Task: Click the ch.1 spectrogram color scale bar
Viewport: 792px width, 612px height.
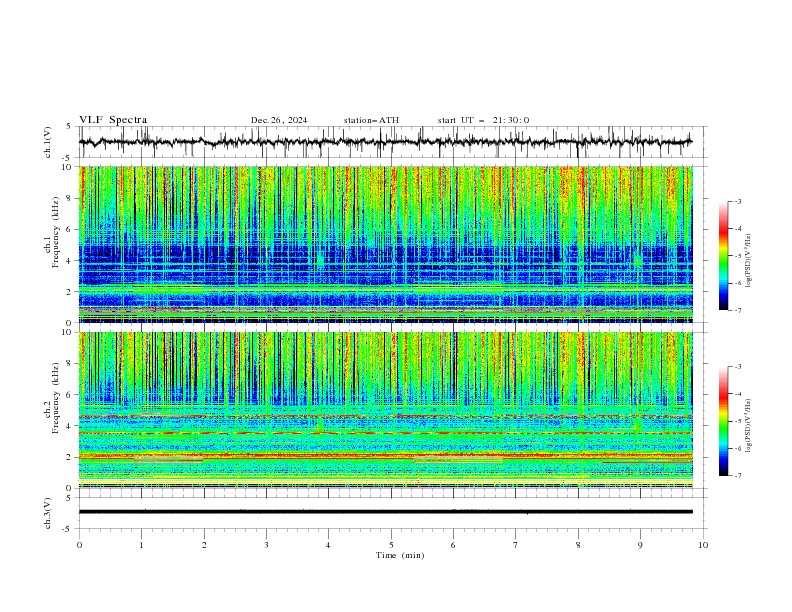Action: pos(724,255)
